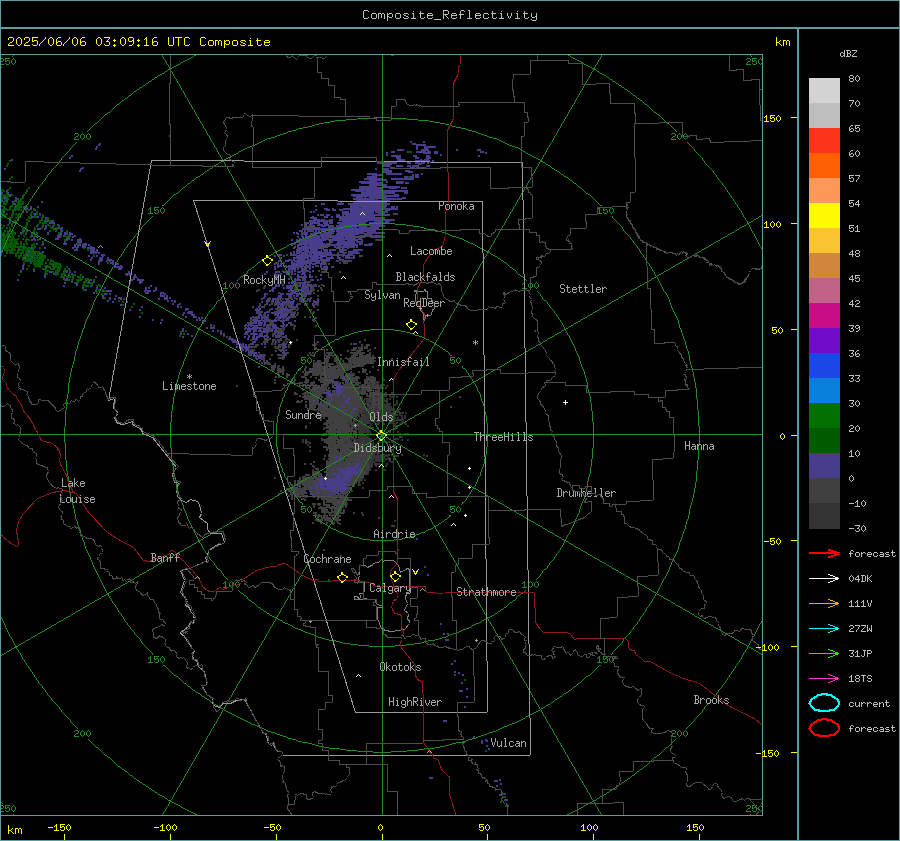Click the Strathmore town label
Screen dimensions: 900x841
pos(486,592)
